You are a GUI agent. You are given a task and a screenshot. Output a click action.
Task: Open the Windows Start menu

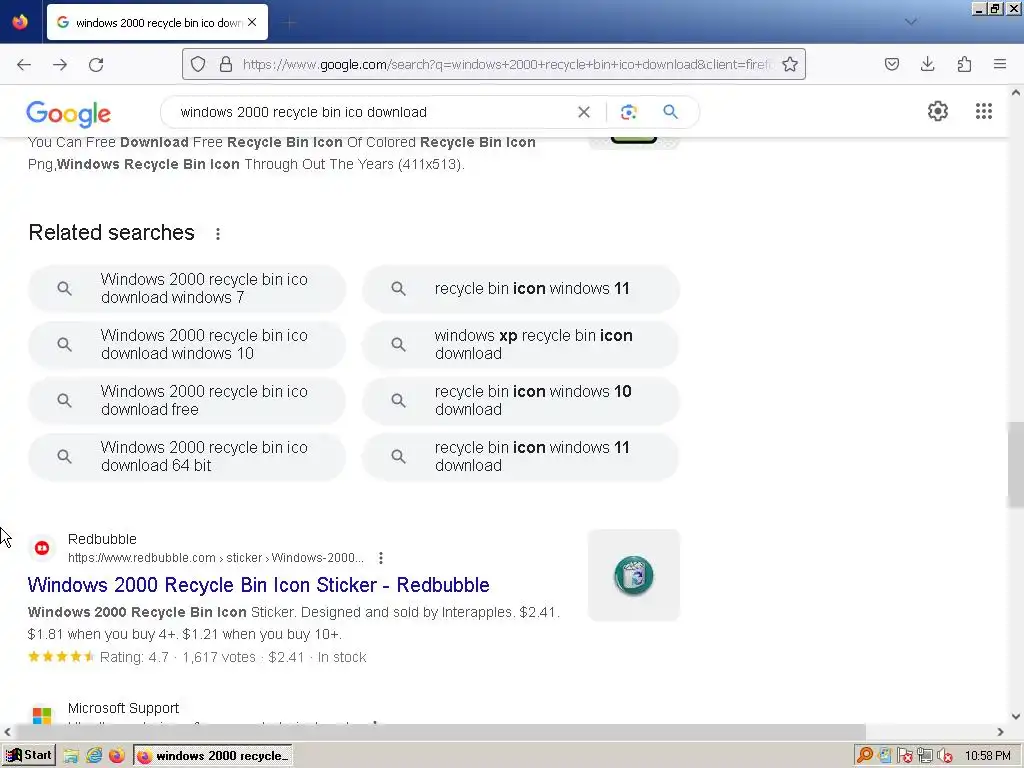click(29, 756)
